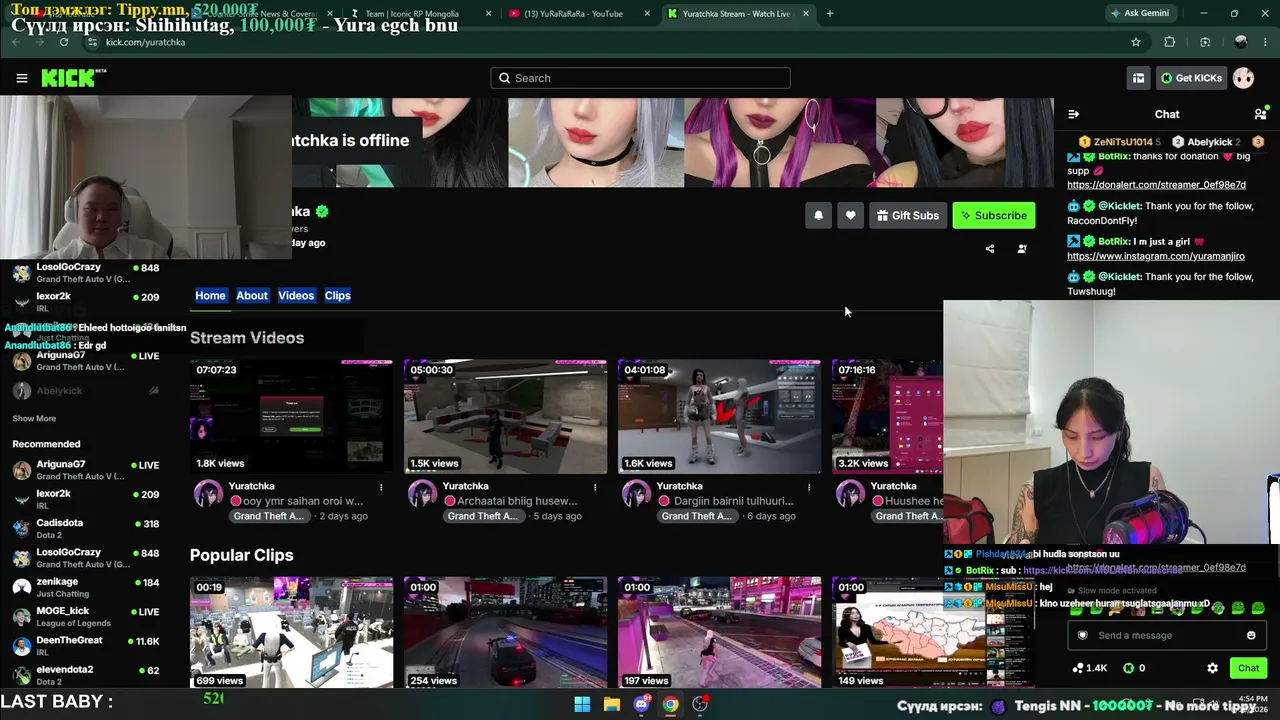Open a new browser tab
This screenshot has height=720, width=1280.
[x=829, y=13]
